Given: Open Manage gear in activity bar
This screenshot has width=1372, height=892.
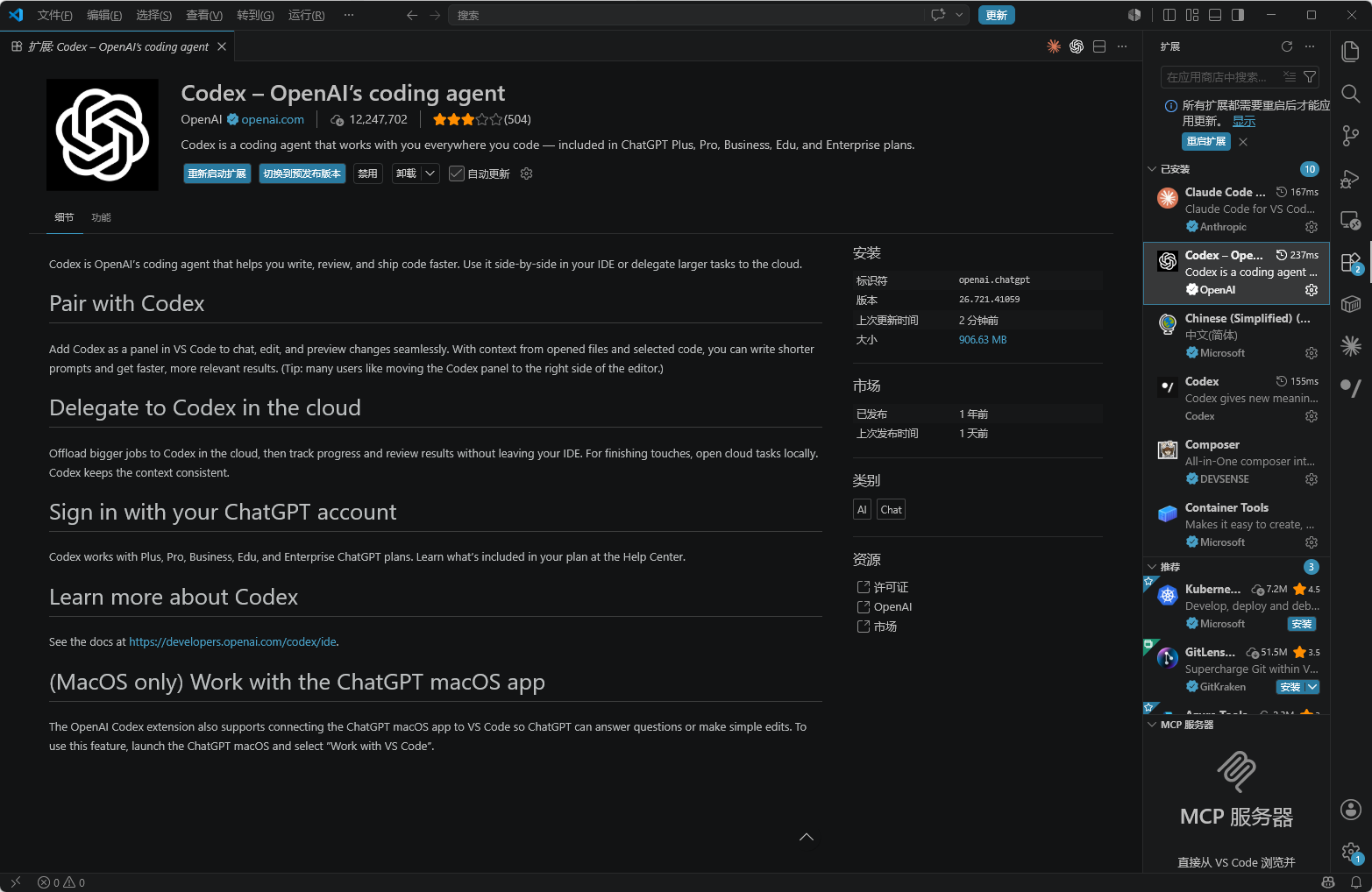Looking at the screenshot, I should point(1351,851).
